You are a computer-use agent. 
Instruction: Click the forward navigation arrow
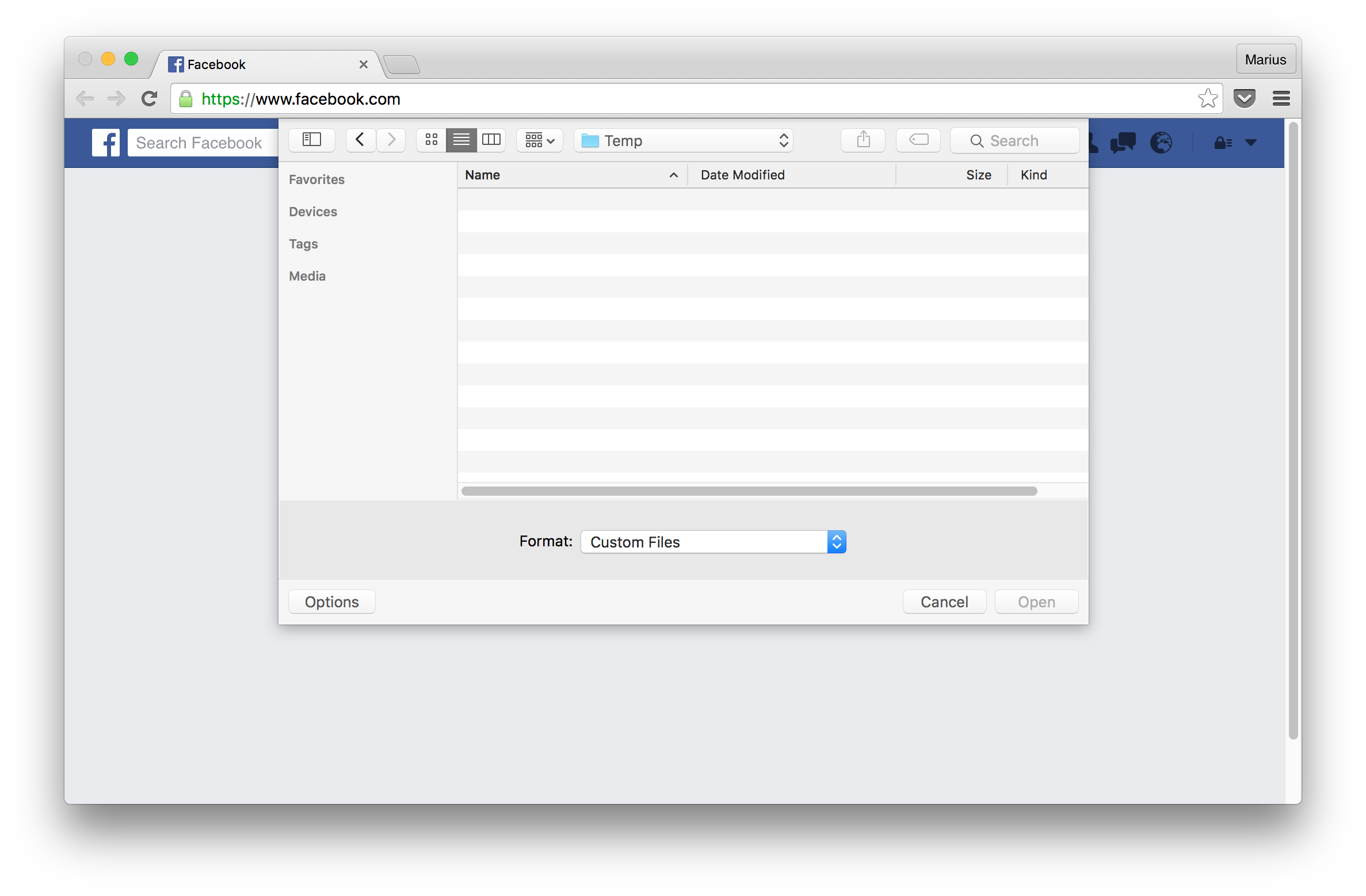pos(391,140)
